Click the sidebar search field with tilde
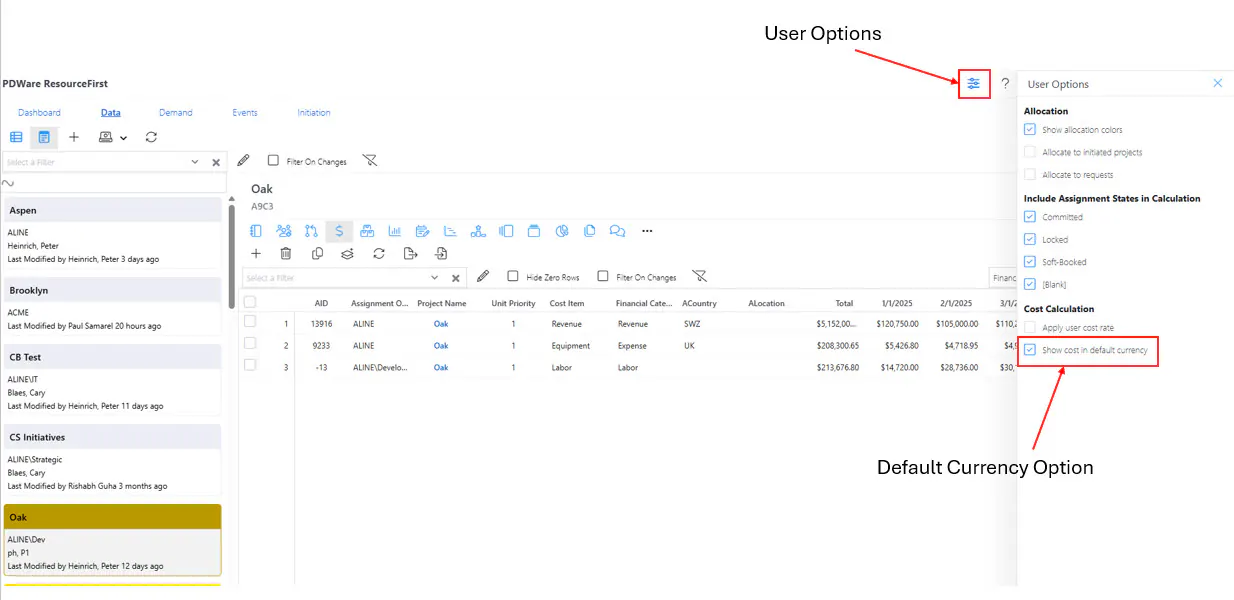 114,184
